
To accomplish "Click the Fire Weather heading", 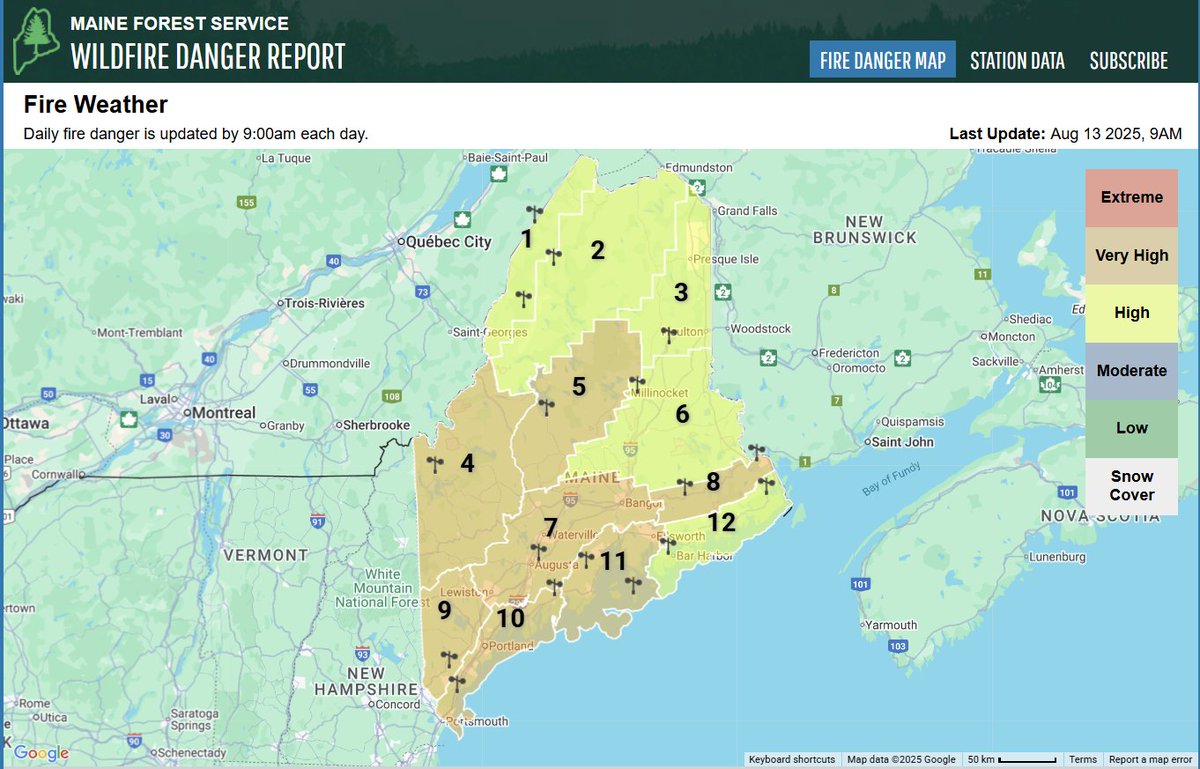I will click(x=95, y=104).
